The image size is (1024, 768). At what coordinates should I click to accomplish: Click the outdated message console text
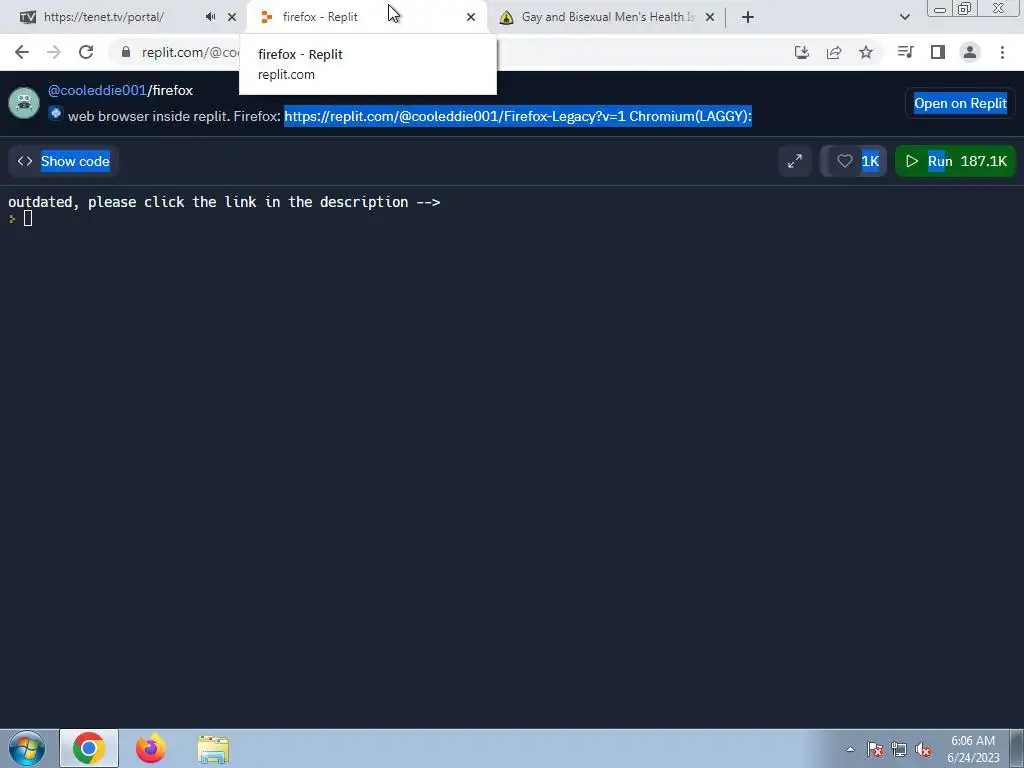224,202
